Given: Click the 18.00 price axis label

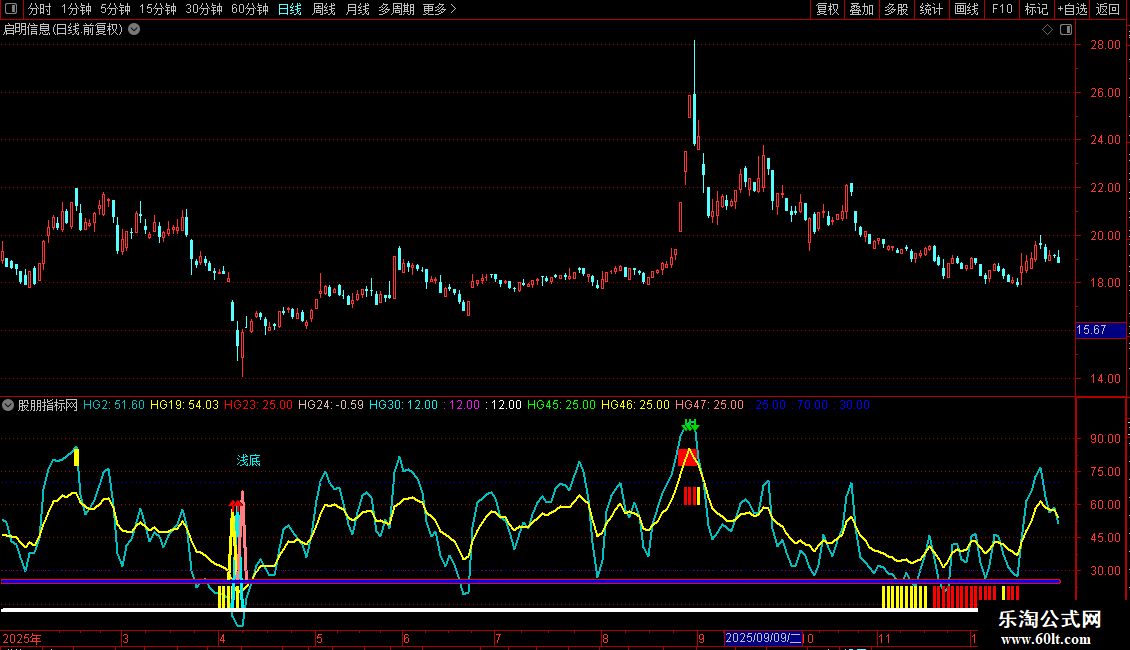Looking at the screenshot, I should click(x=1105, y=283).
